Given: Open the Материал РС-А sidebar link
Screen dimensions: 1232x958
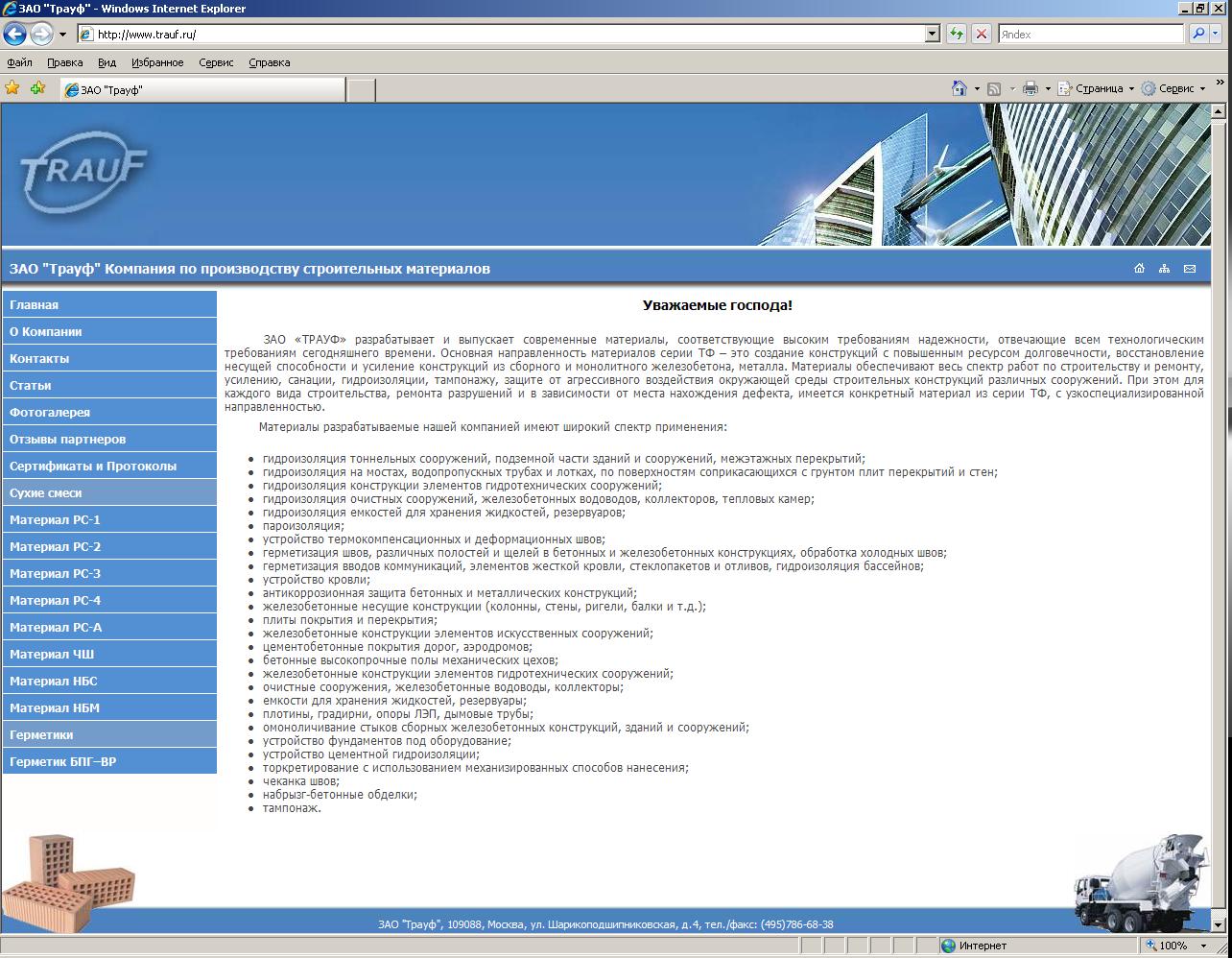Looking at the screenshot, I should coord(109,627).
